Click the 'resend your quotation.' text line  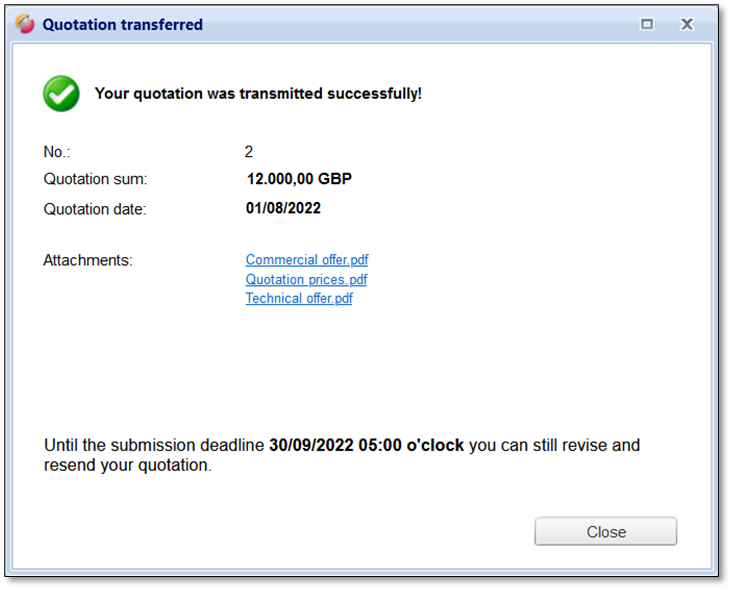click(x=128, y=465)
